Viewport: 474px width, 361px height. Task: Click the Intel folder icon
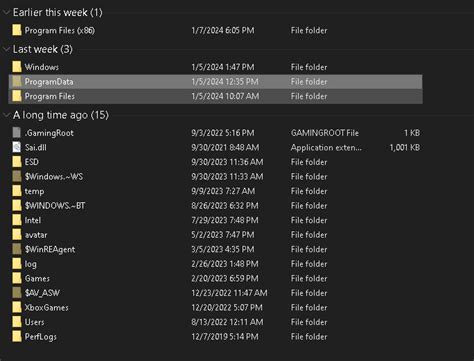17,220
